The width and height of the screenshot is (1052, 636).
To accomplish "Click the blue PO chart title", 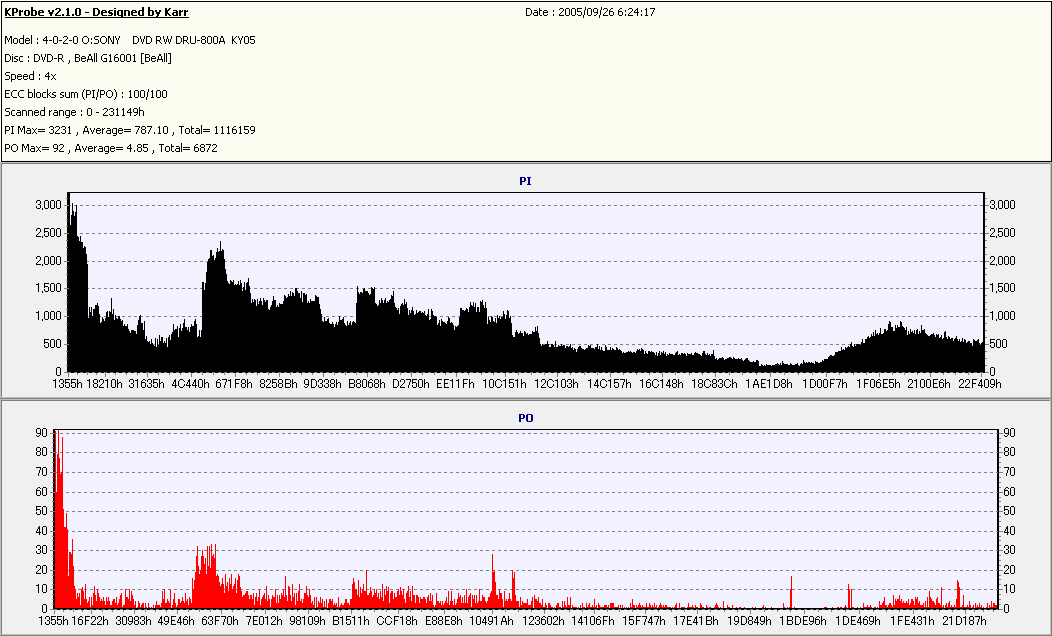I will tap(525, 418).
